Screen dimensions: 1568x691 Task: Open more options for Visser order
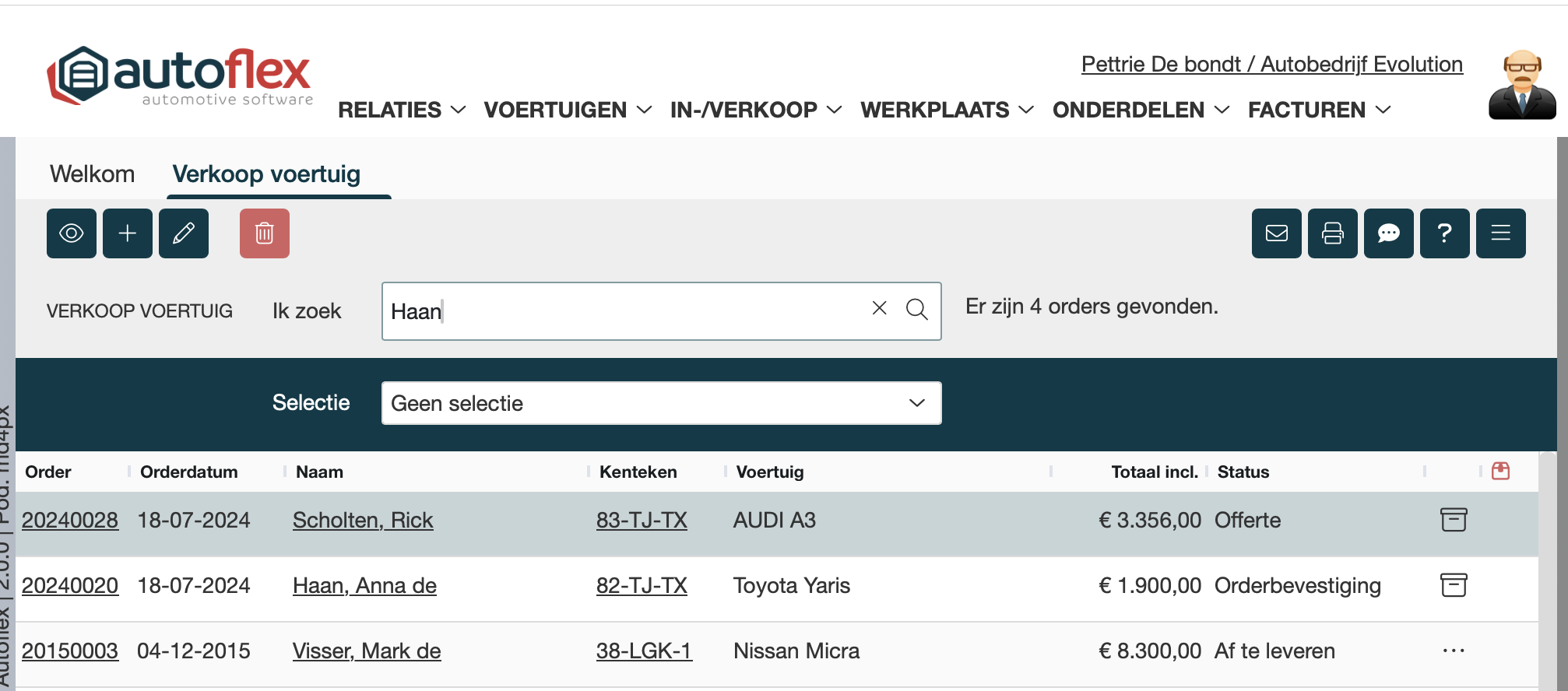(x=1453, y=651)
